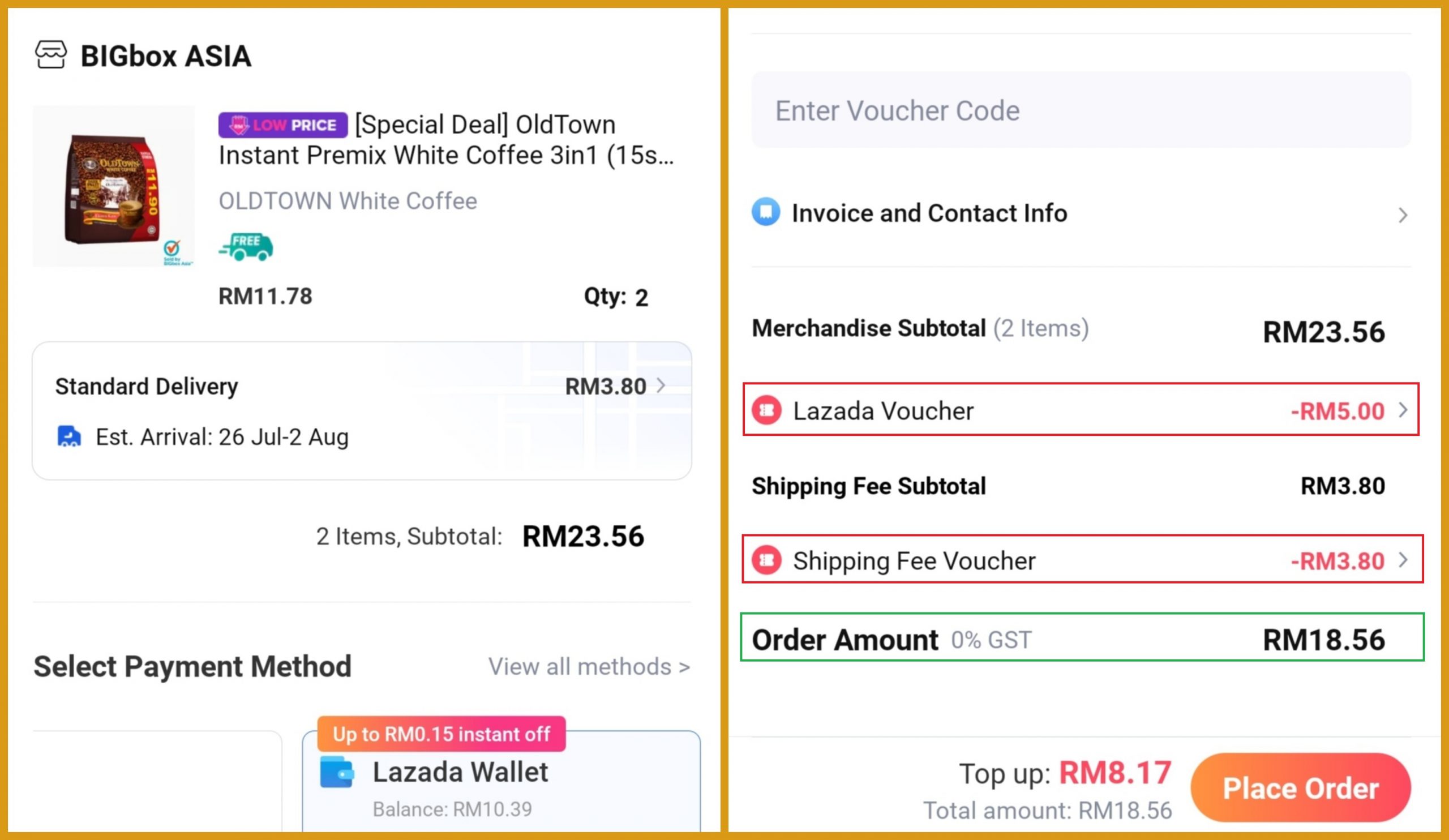Click the Enter Voucher Code field

(1080, 110)
